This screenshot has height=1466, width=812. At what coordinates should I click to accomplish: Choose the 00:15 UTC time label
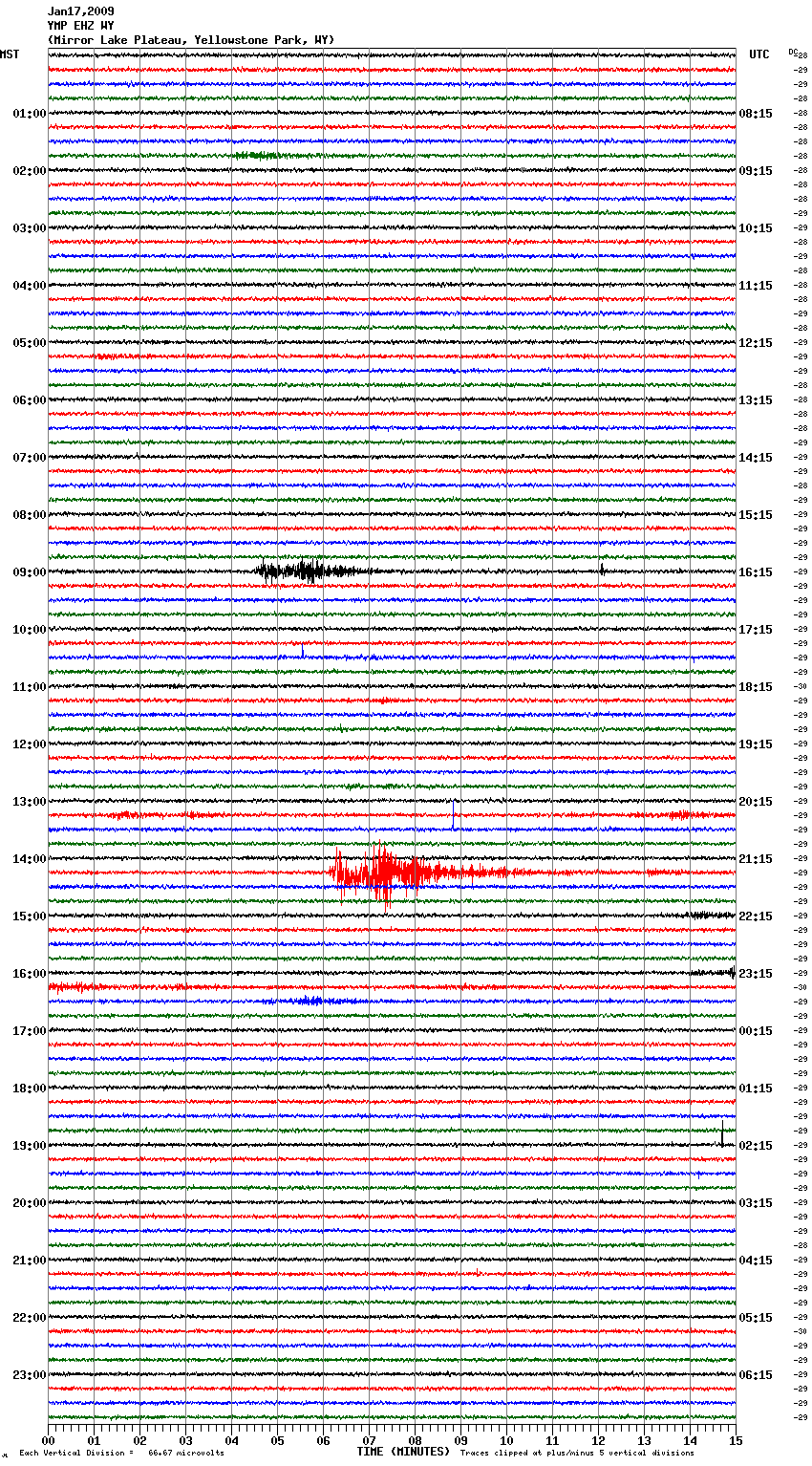click(756, 1031)
